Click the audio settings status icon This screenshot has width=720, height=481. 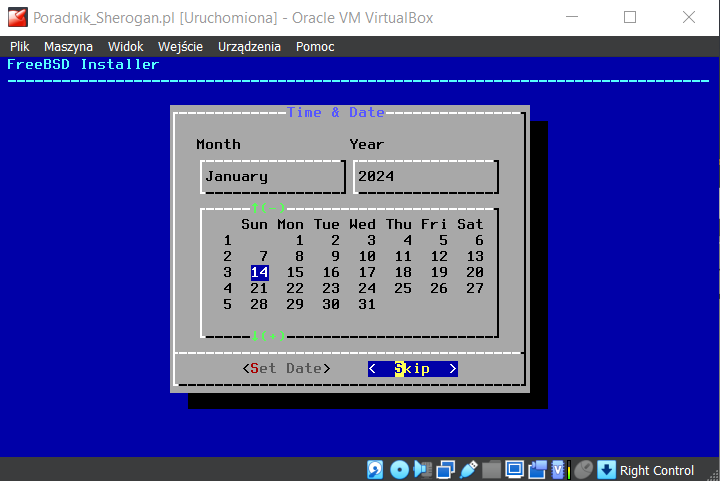coord(422,470)
